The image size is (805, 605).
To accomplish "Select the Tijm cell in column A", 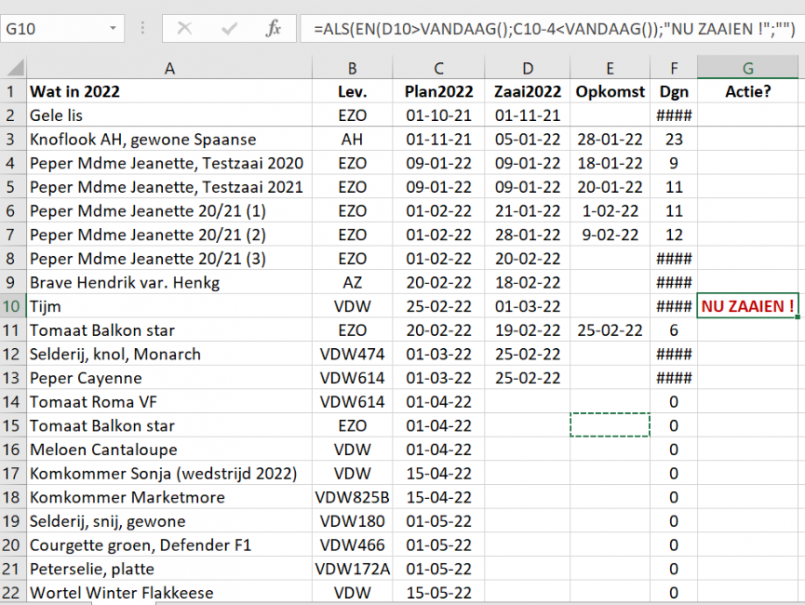I will coord(169,306).
